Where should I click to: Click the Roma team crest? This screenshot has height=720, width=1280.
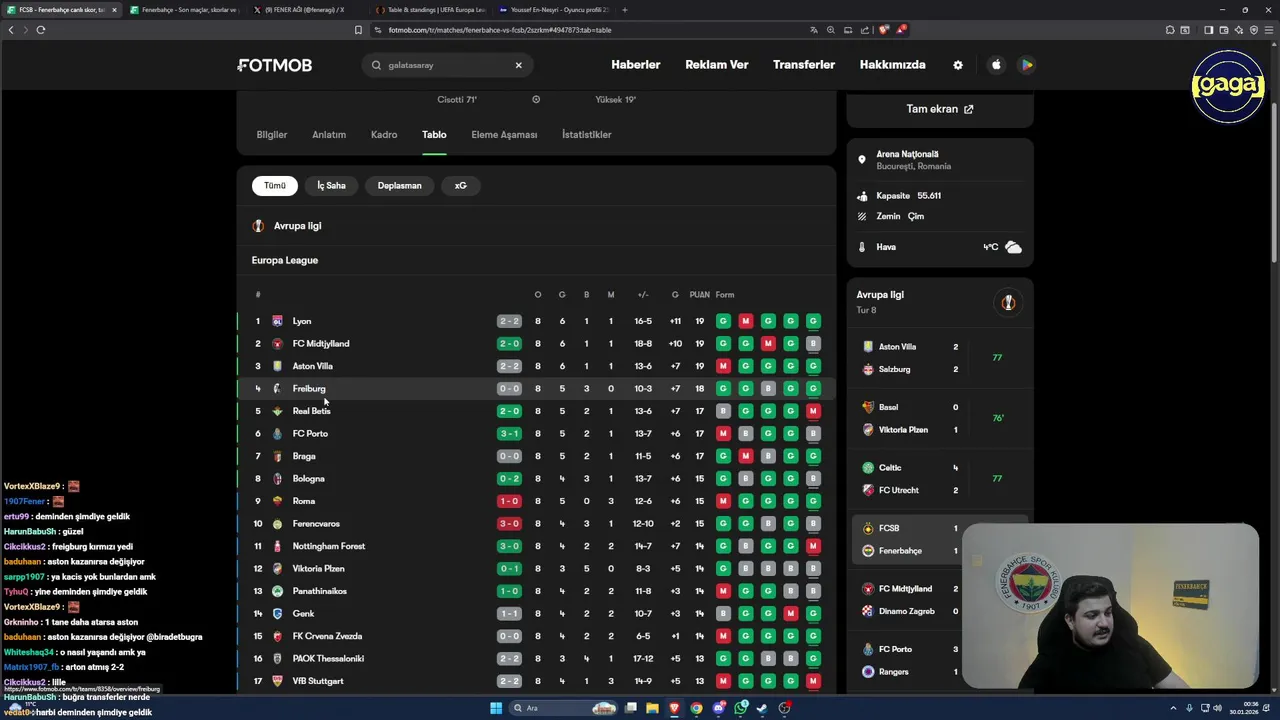pos(277,501)
